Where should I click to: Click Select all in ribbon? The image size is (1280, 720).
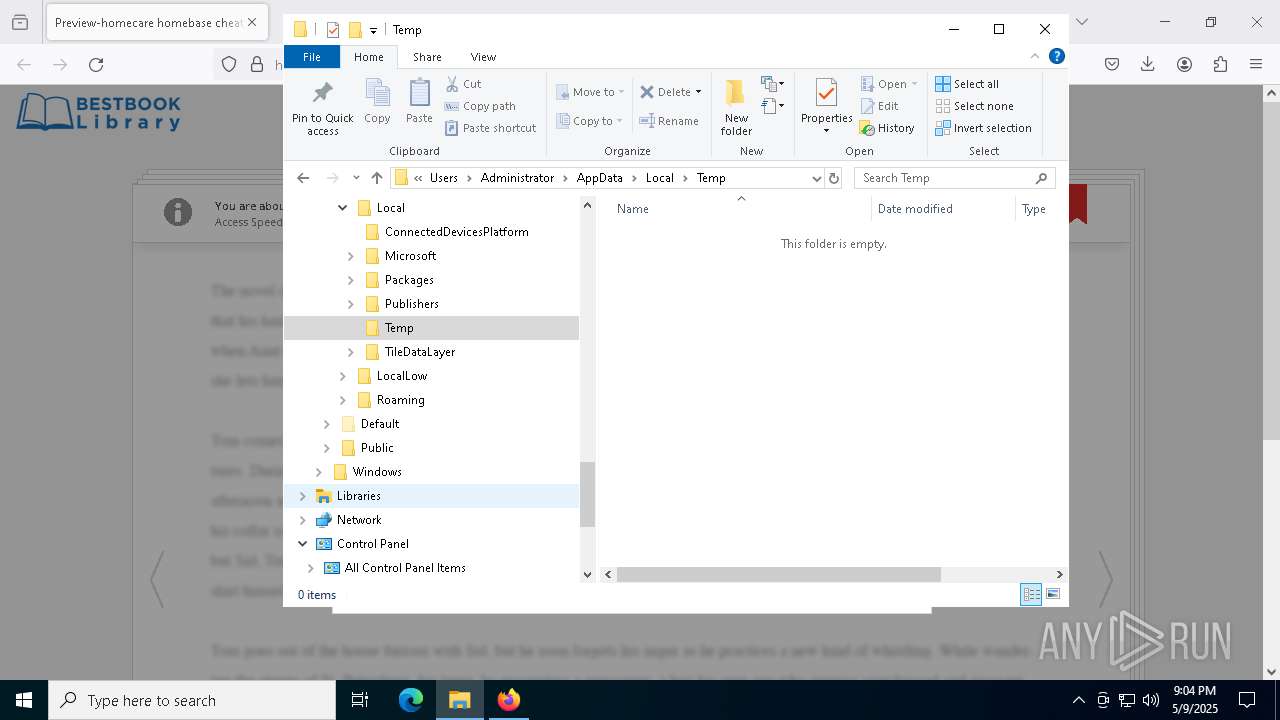pos(967,84)
